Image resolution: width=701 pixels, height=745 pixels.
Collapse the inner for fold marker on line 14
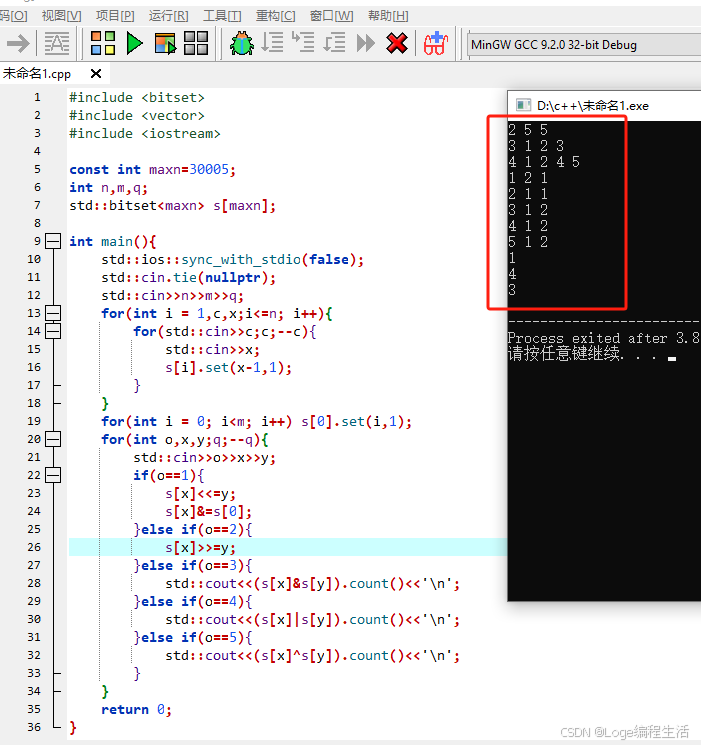(x=53, y=331)
